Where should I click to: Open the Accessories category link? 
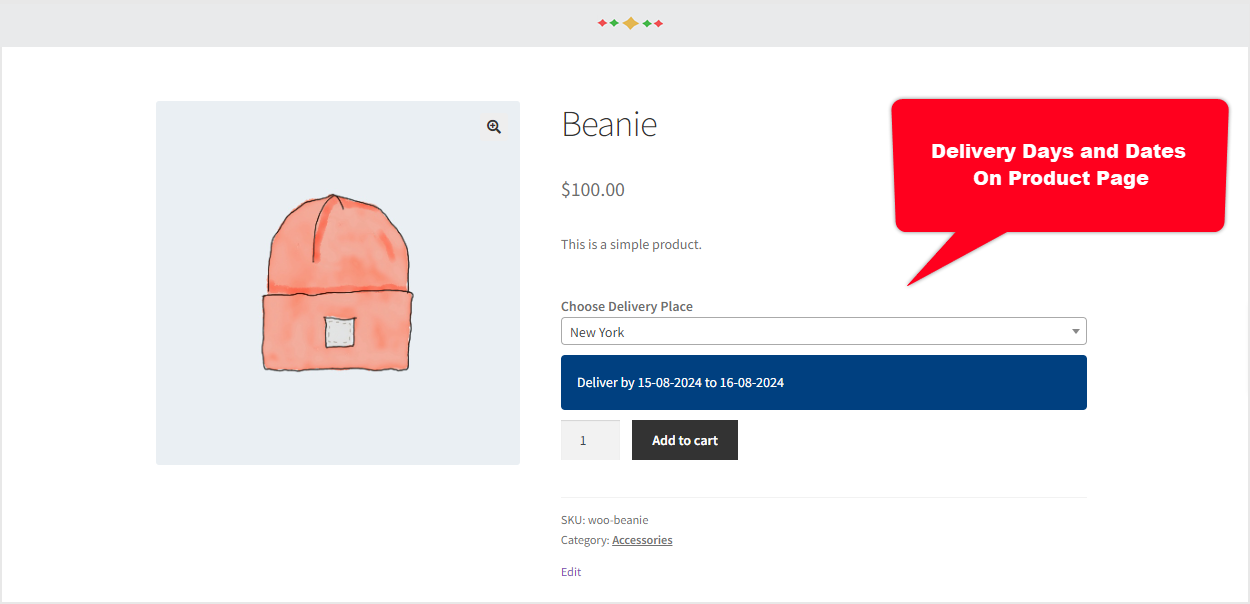tap(642, 539)
